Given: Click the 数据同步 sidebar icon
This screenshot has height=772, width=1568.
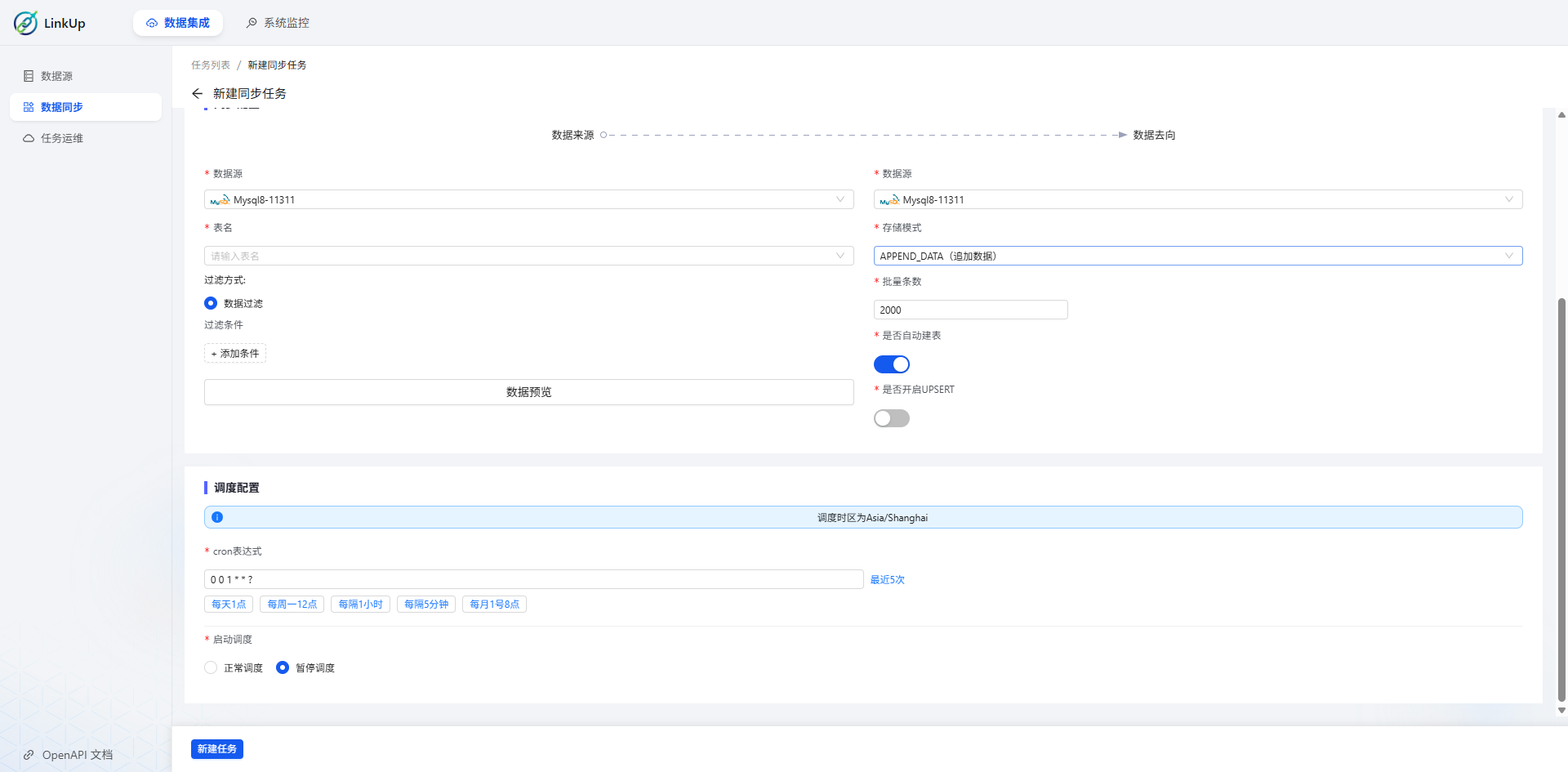Looking at the screenshot, I should coord(28,107).
